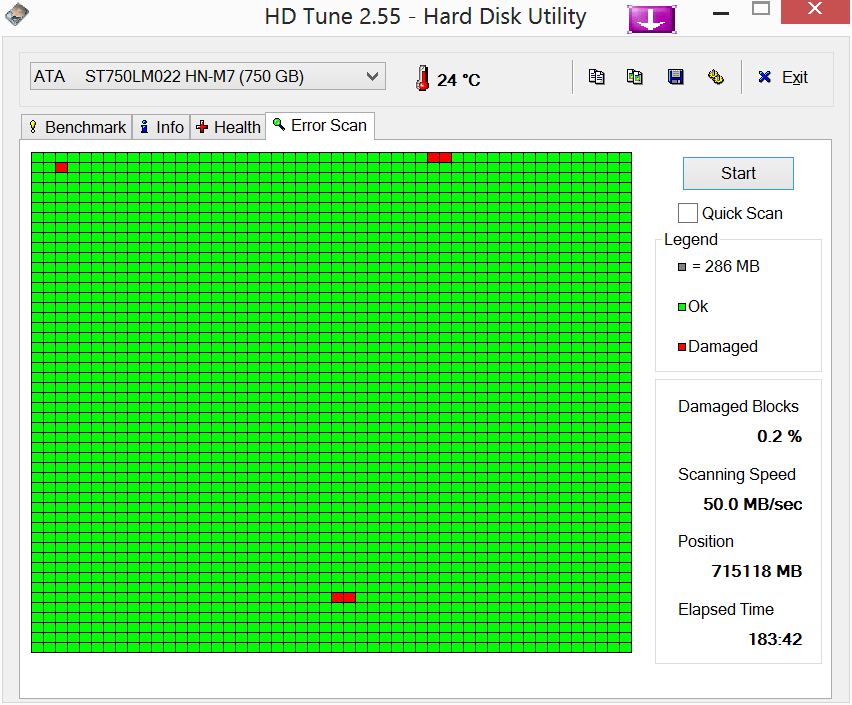Click the Legend group label
The image size is (852, 705).
pos(691,240)
